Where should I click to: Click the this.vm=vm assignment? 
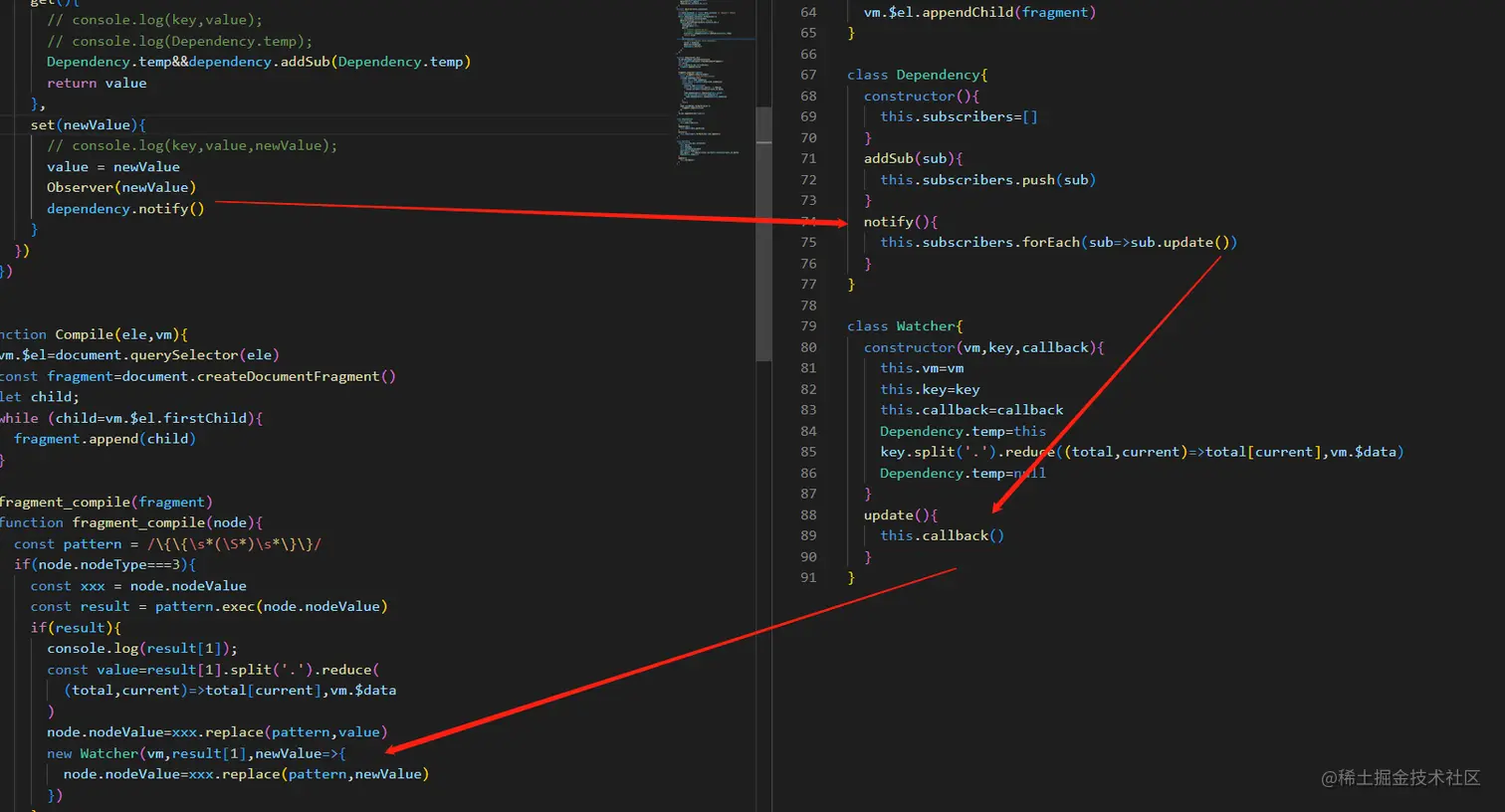(922, 367)
